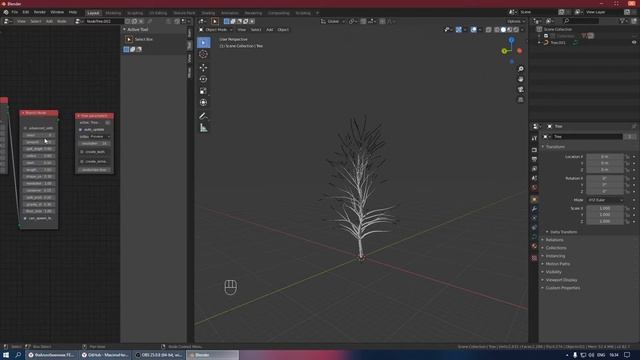The height and width of the screenshot is (360, 640).
Task: Open the View Layer properties tab icon
Action: click(x=534, y=169)
